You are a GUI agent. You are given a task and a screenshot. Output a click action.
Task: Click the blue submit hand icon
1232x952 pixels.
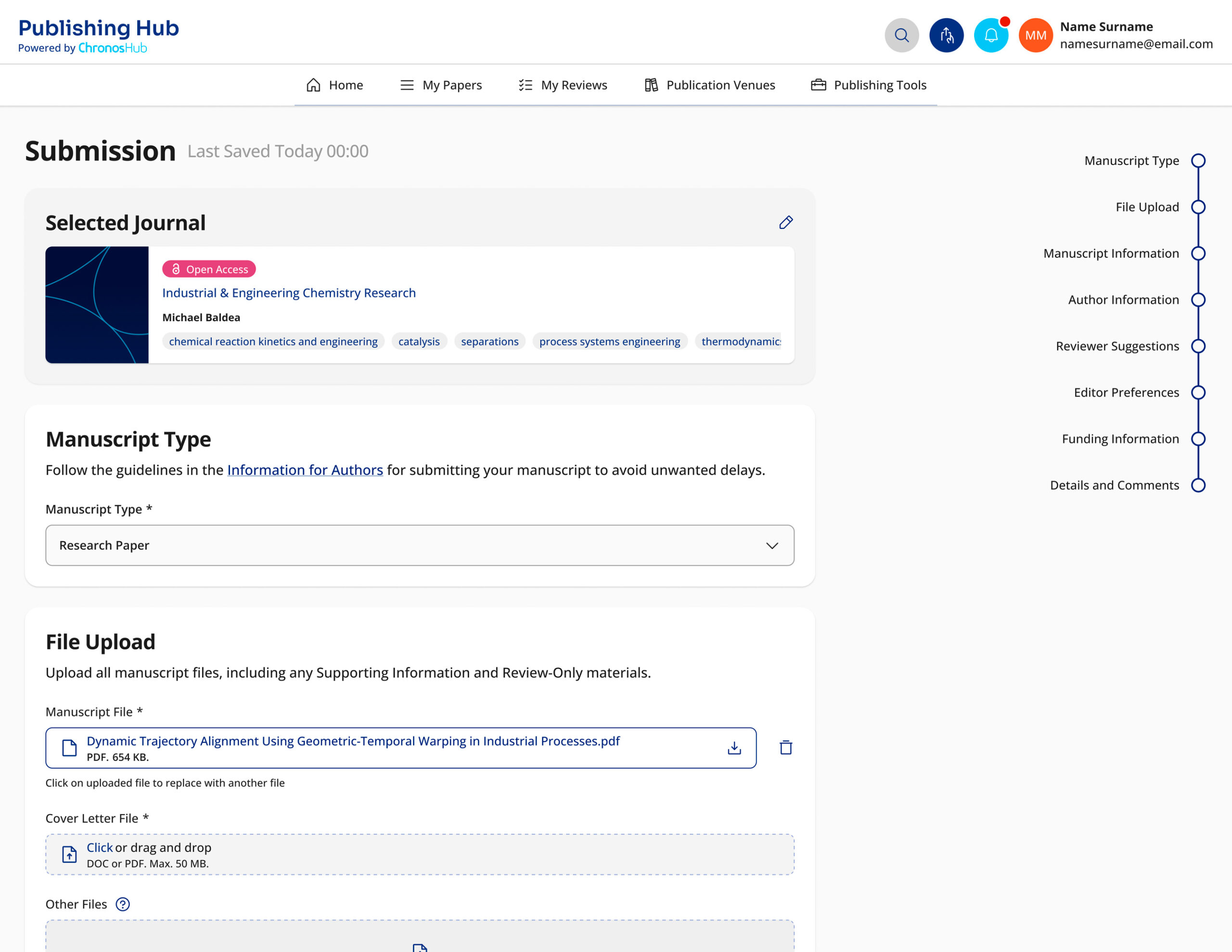coord(946,36)
